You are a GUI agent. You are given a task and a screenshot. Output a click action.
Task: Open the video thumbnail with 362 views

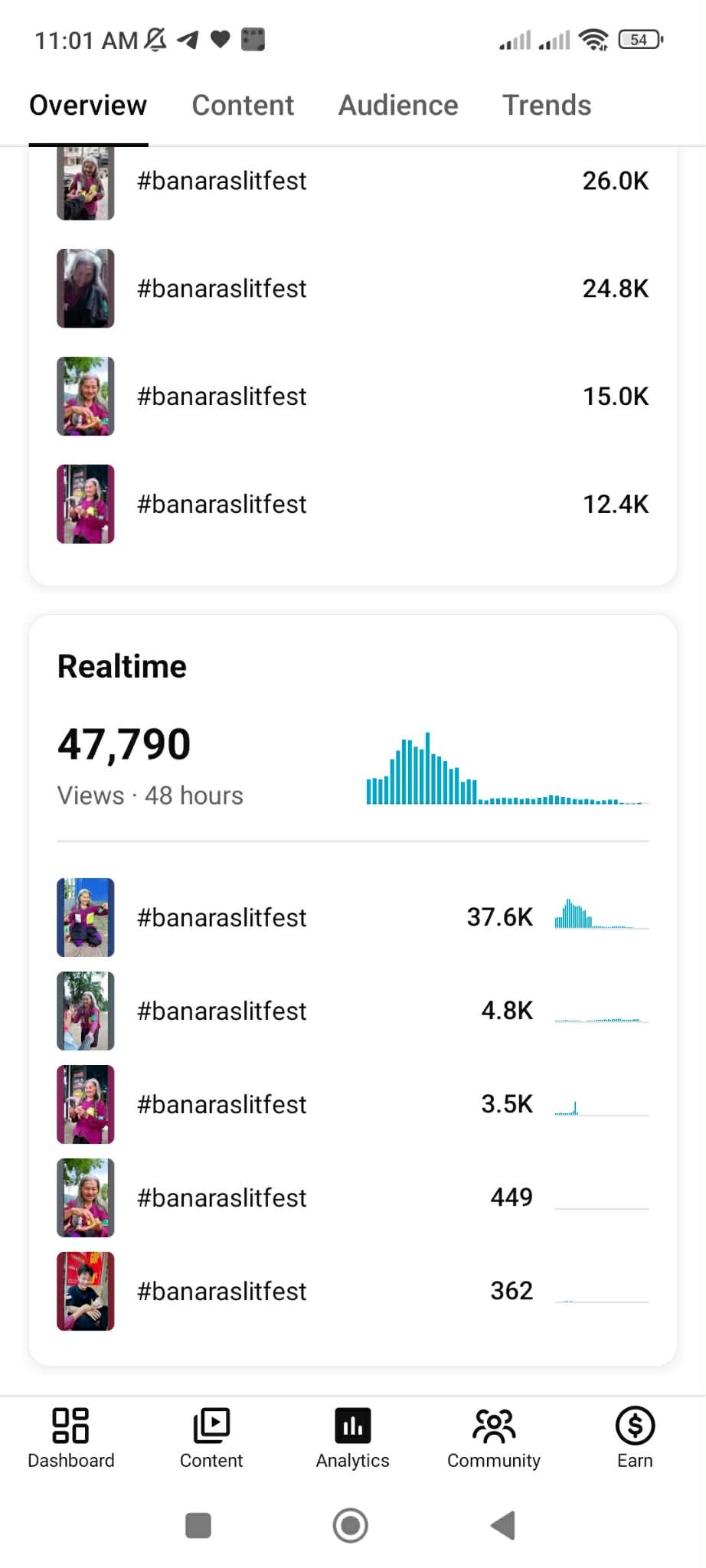[x=86, y=1291]
